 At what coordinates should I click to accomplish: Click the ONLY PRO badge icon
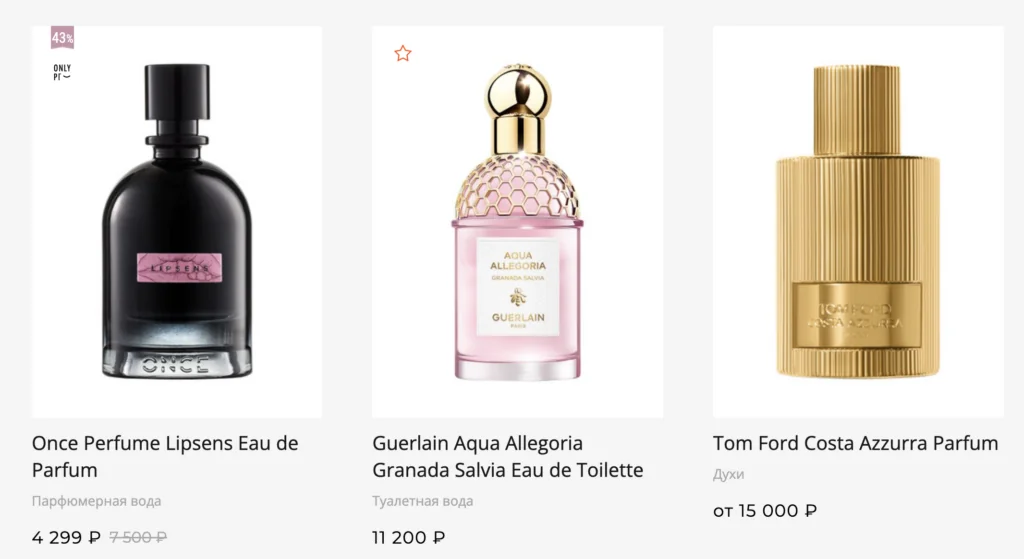(62, 72)
